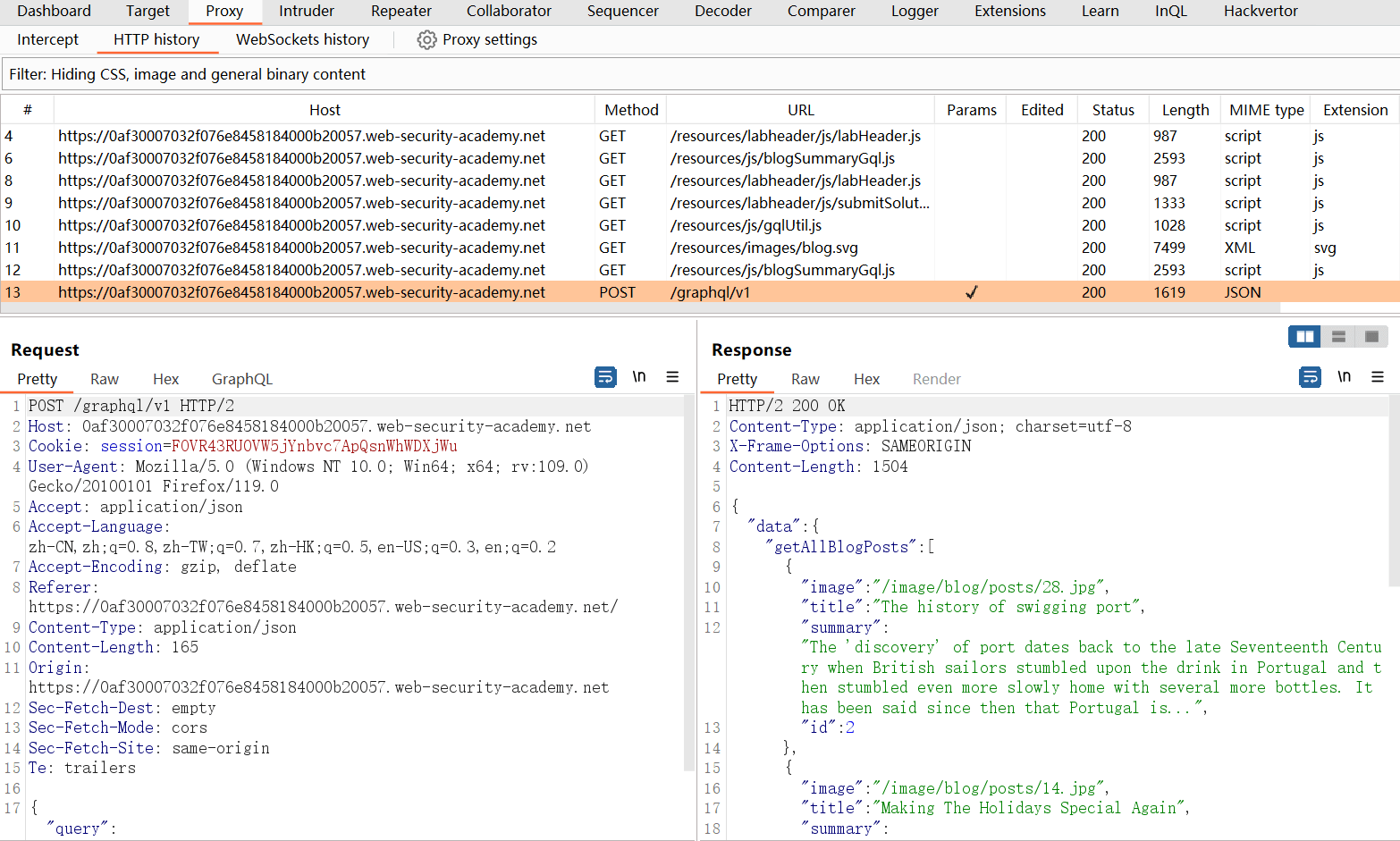Switch to the Repeater tab
Viewport: 1400px width, 841px height.
click(x=401, y=11)
